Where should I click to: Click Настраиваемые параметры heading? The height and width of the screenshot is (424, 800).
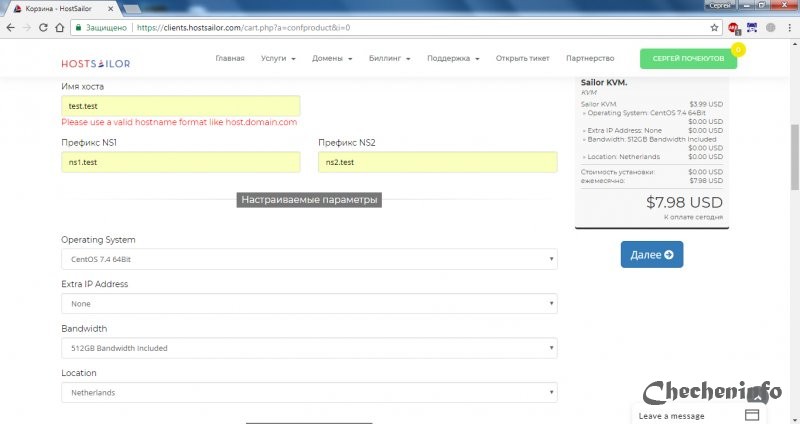pos(309,199)
